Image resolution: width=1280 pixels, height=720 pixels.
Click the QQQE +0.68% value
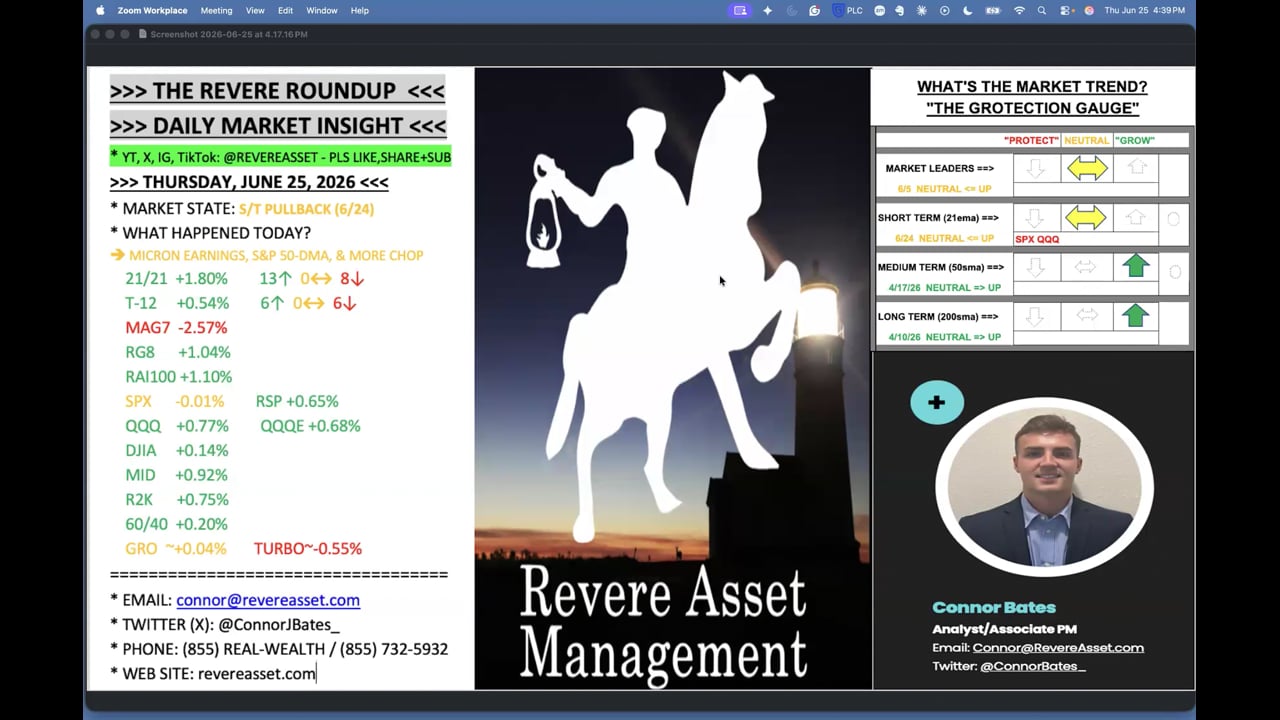(310, 426)
